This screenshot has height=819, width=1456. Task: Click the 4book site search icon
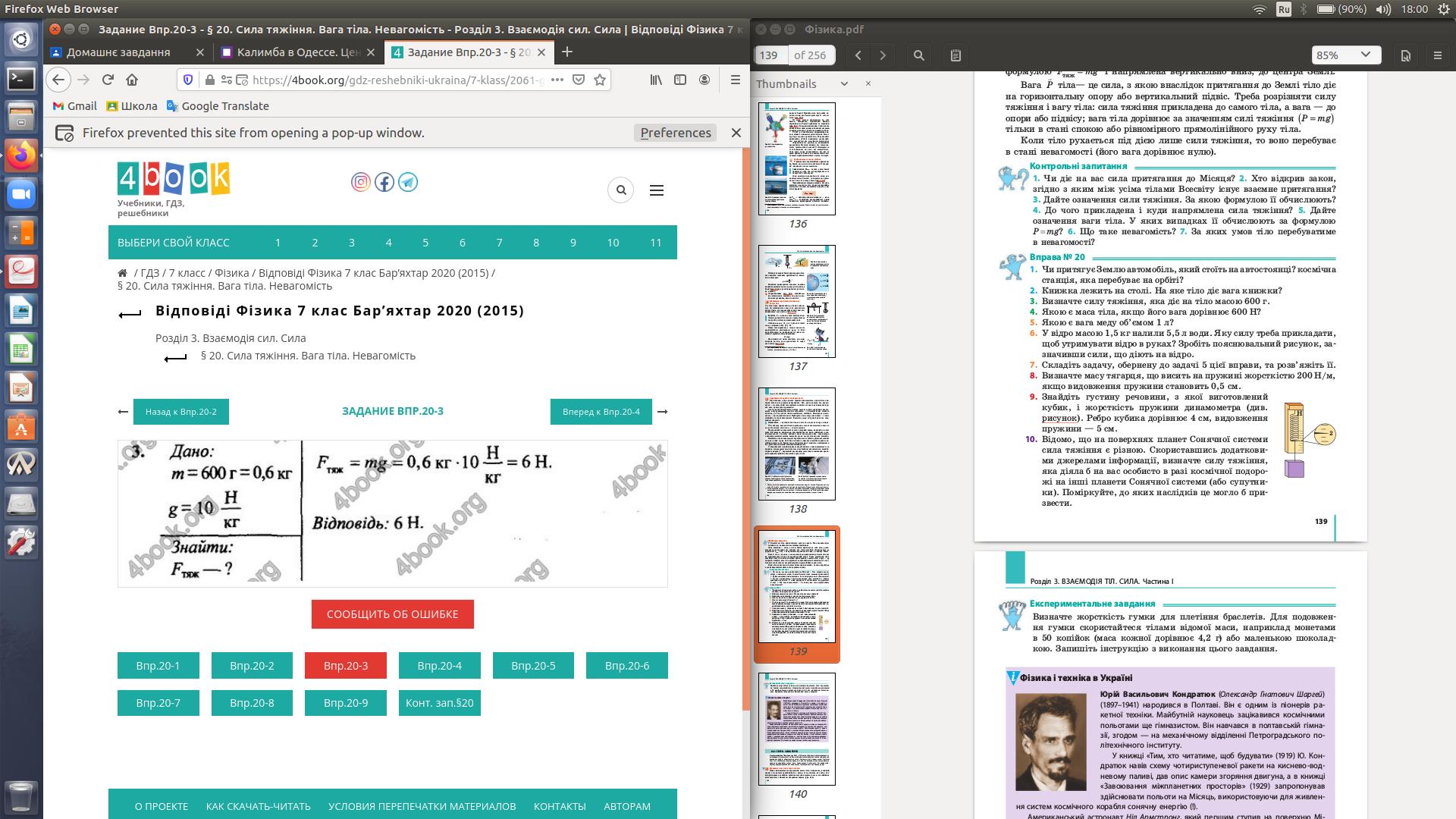pyautogui.click(x=621, y=190)
